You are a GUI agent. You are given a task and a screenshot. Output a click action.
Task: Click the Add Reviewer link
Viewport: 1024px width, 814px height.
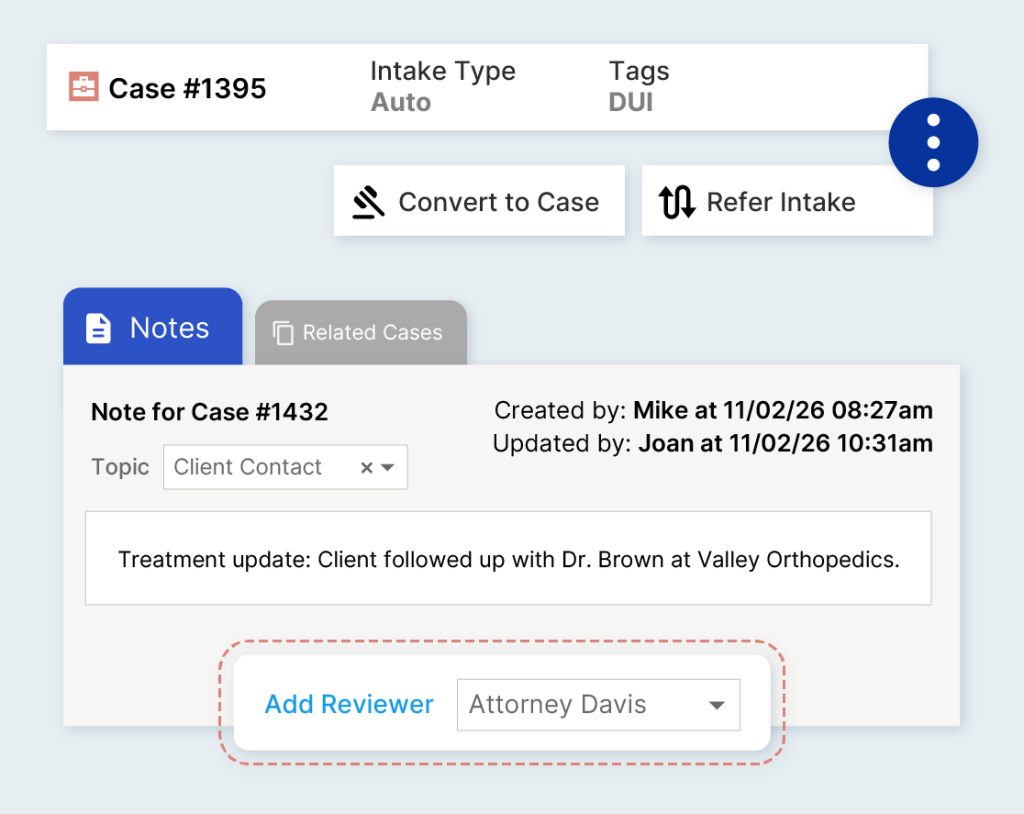click(349, 704)
